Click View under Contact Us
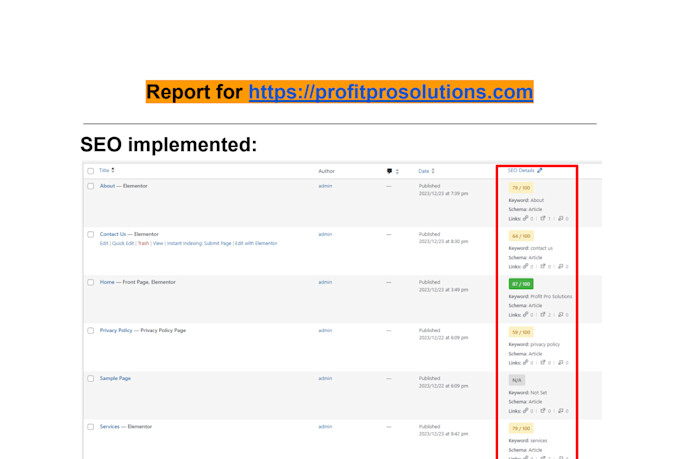The image size is (680, 459). pyautogui.click(x=158, y=243)
